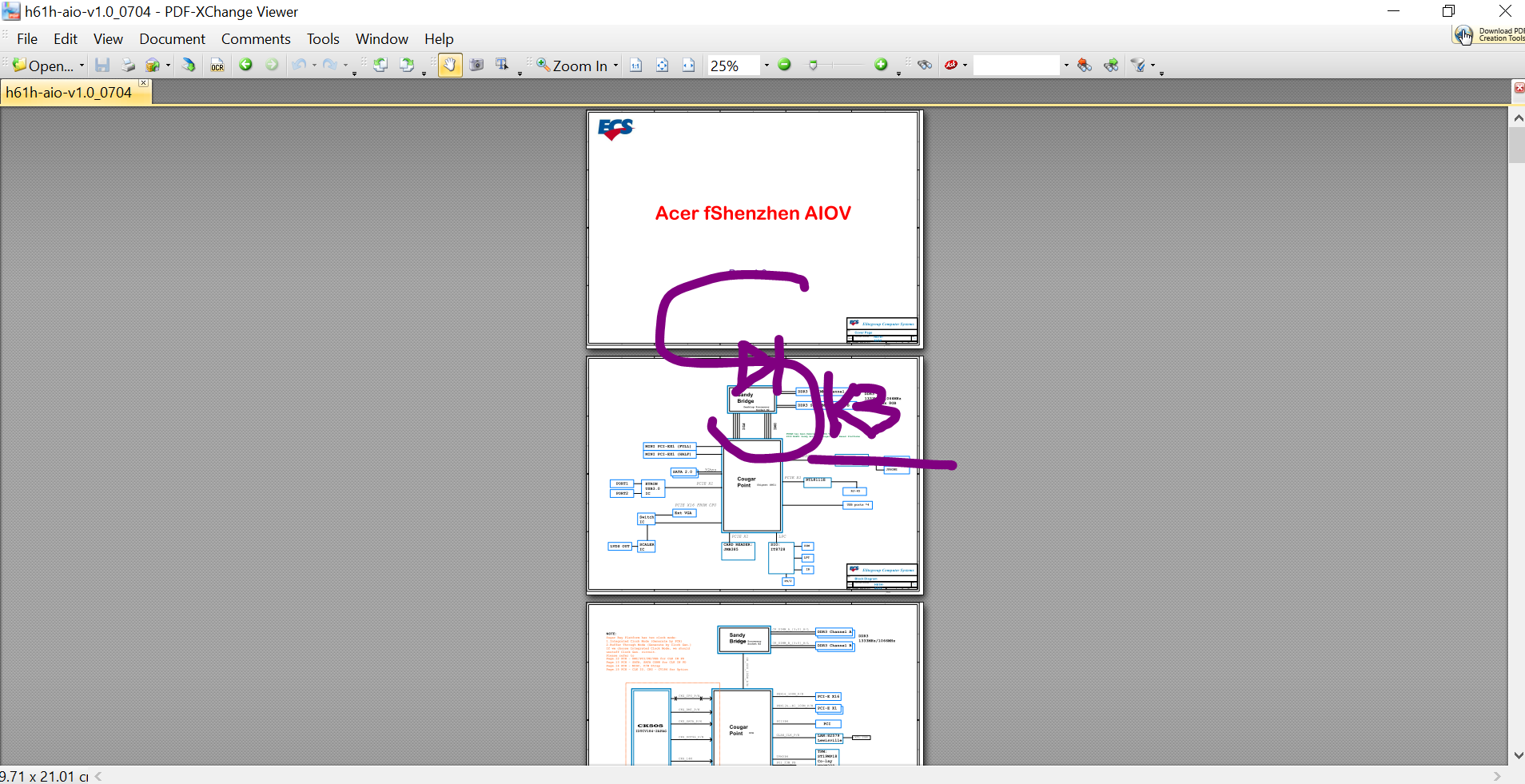The height and width of the screenshot is (784, 1525).
Task: Print the document with printer icon
Action: [128, 66]
